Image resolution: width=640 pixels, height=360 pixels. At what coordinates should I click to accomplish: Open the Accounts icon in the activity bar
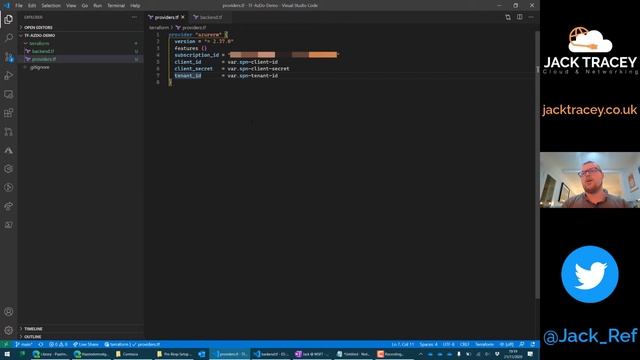tap(9, 312)
